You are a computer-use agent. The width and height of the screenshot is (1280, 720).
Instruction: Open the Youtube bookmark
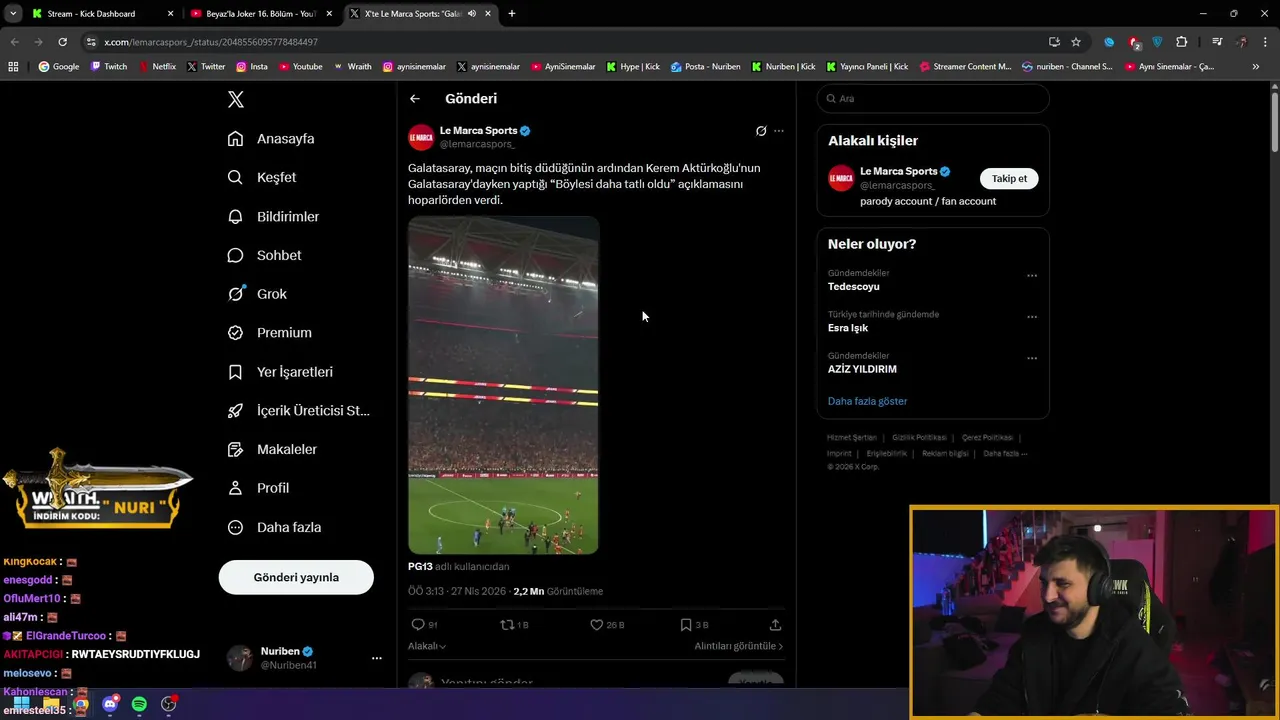pyautogui.click(x=300, y=67)
